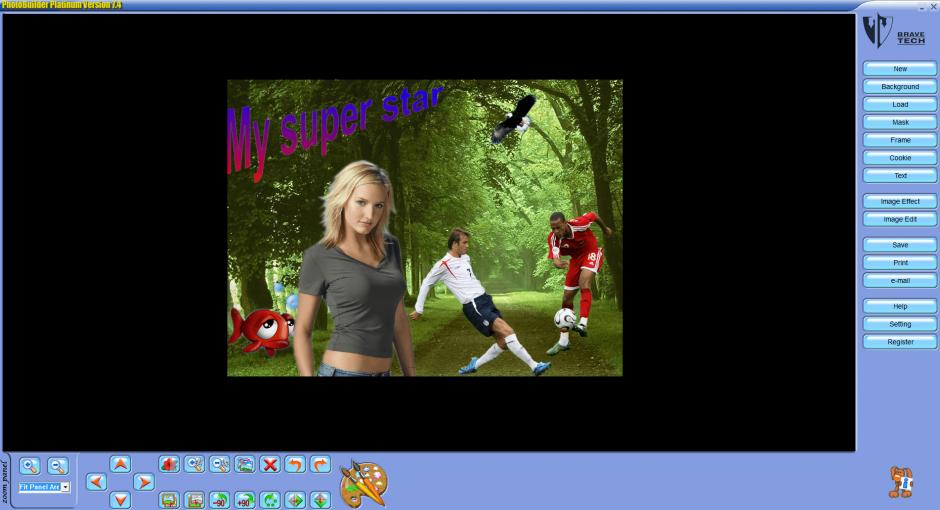
Task: Click the second framed picture icon in bottom row
Action: click(194, 500)
